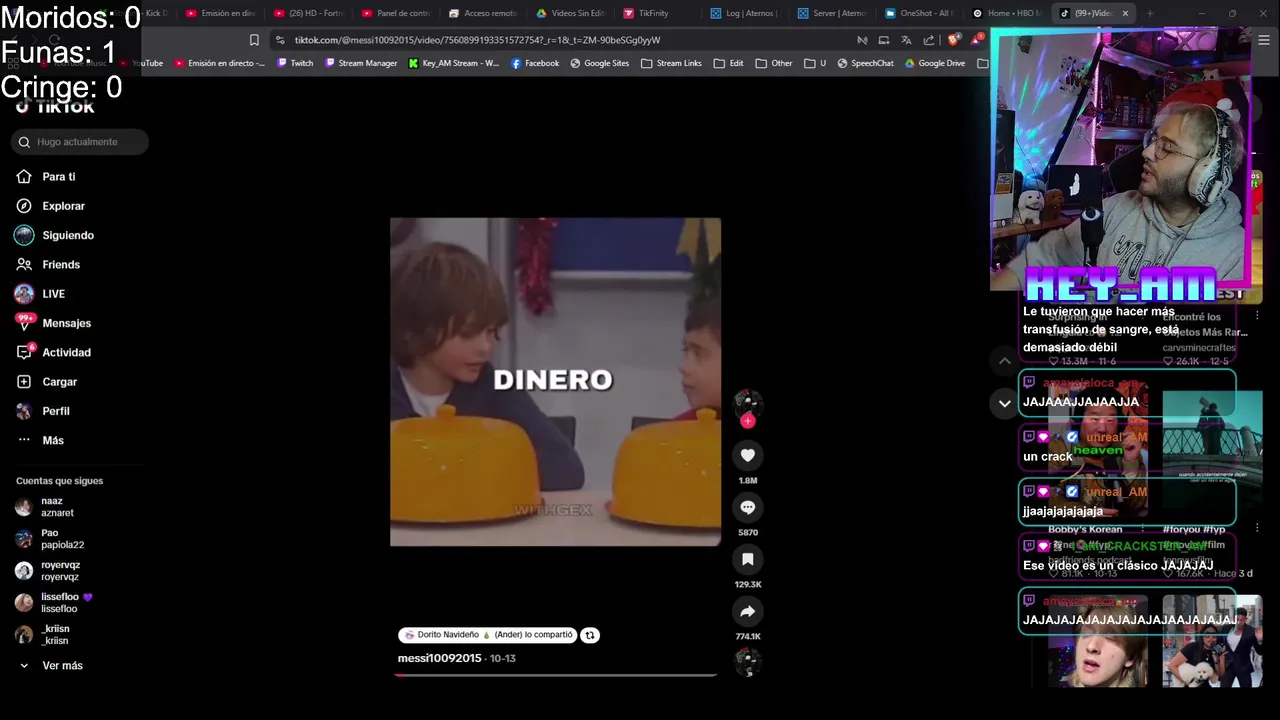Open the Twitch bookmark
The height and width of the screenshot is (720, 1280).
click(x=295, y=63)
